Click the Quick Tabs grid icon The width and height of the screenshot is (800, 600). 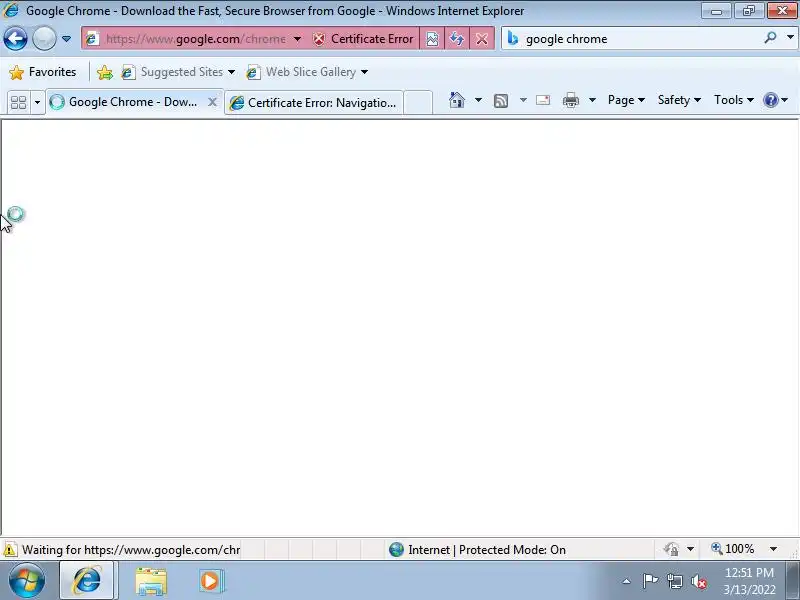coord(18,102)
